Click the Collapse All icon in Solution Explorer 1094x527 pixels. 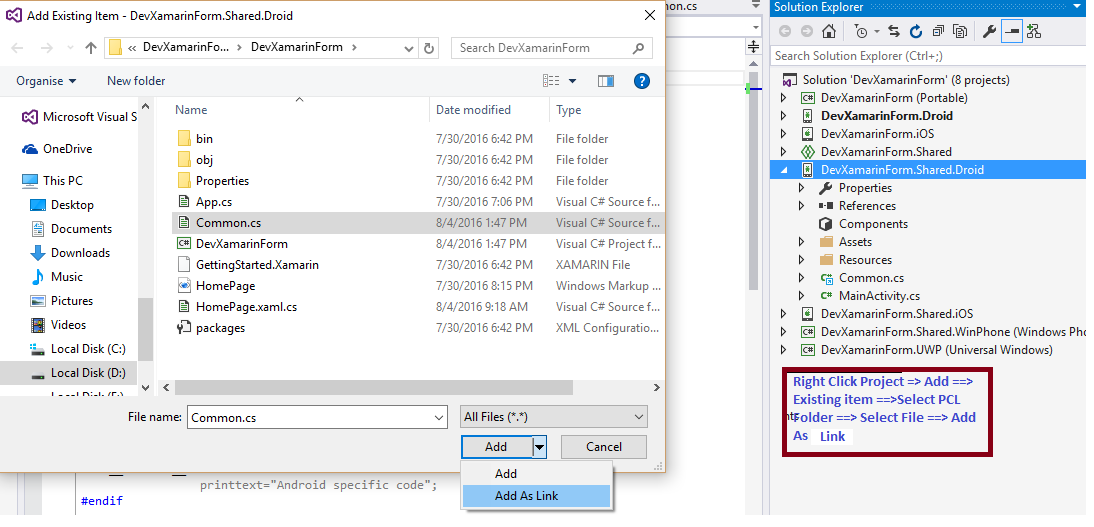(x=938, y=31)
